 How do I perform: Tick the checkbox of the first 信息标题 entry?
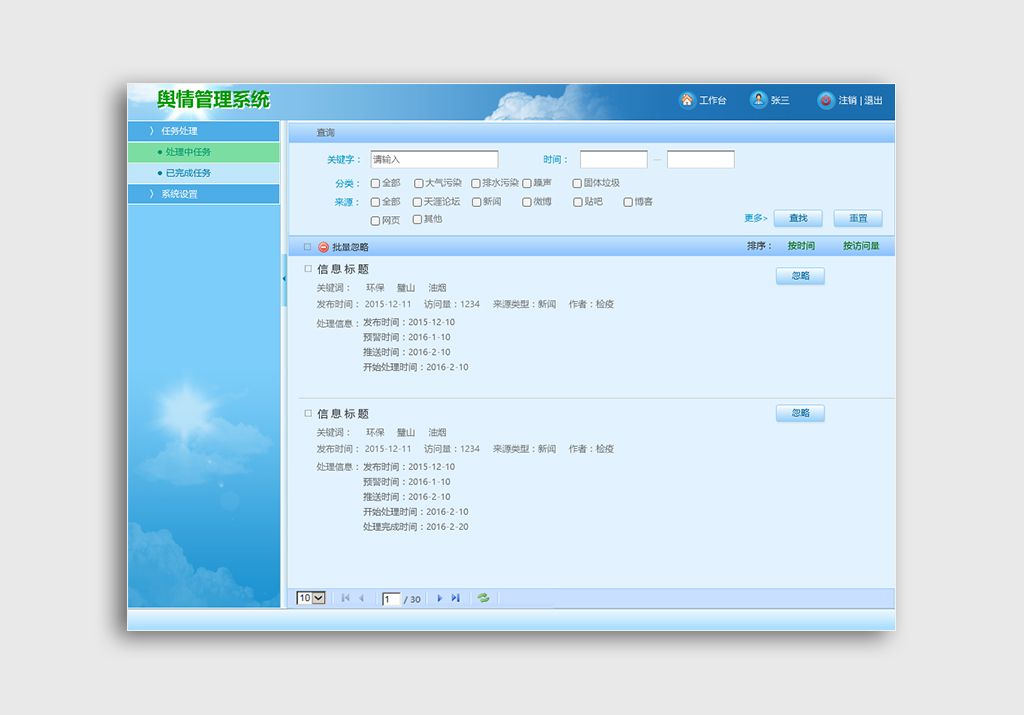click(308, 268)
